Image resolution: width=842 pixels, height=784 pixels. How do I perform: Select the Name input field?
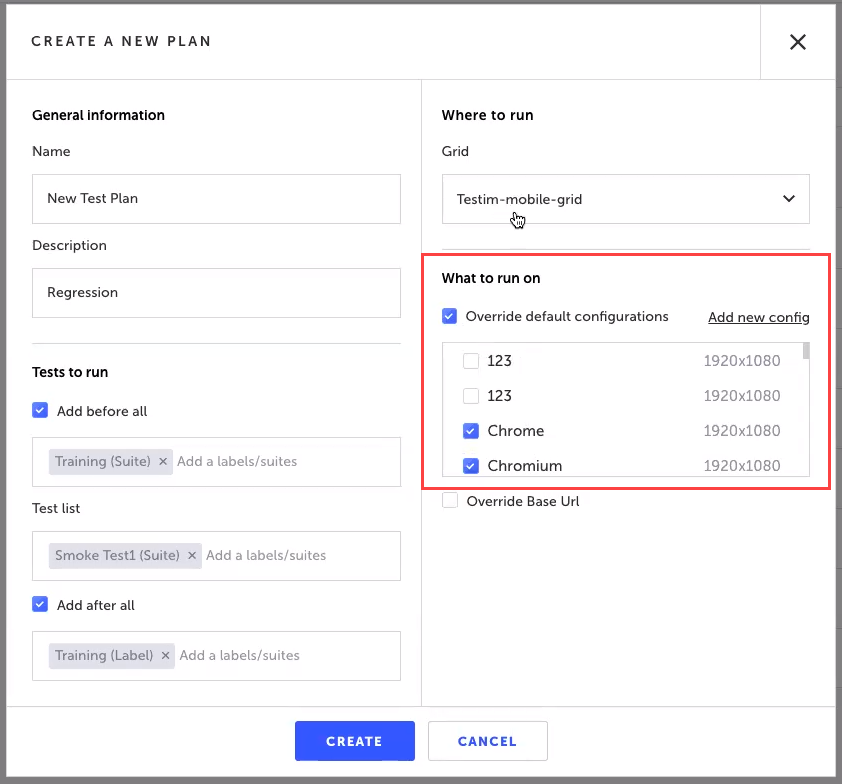point(216,199)
